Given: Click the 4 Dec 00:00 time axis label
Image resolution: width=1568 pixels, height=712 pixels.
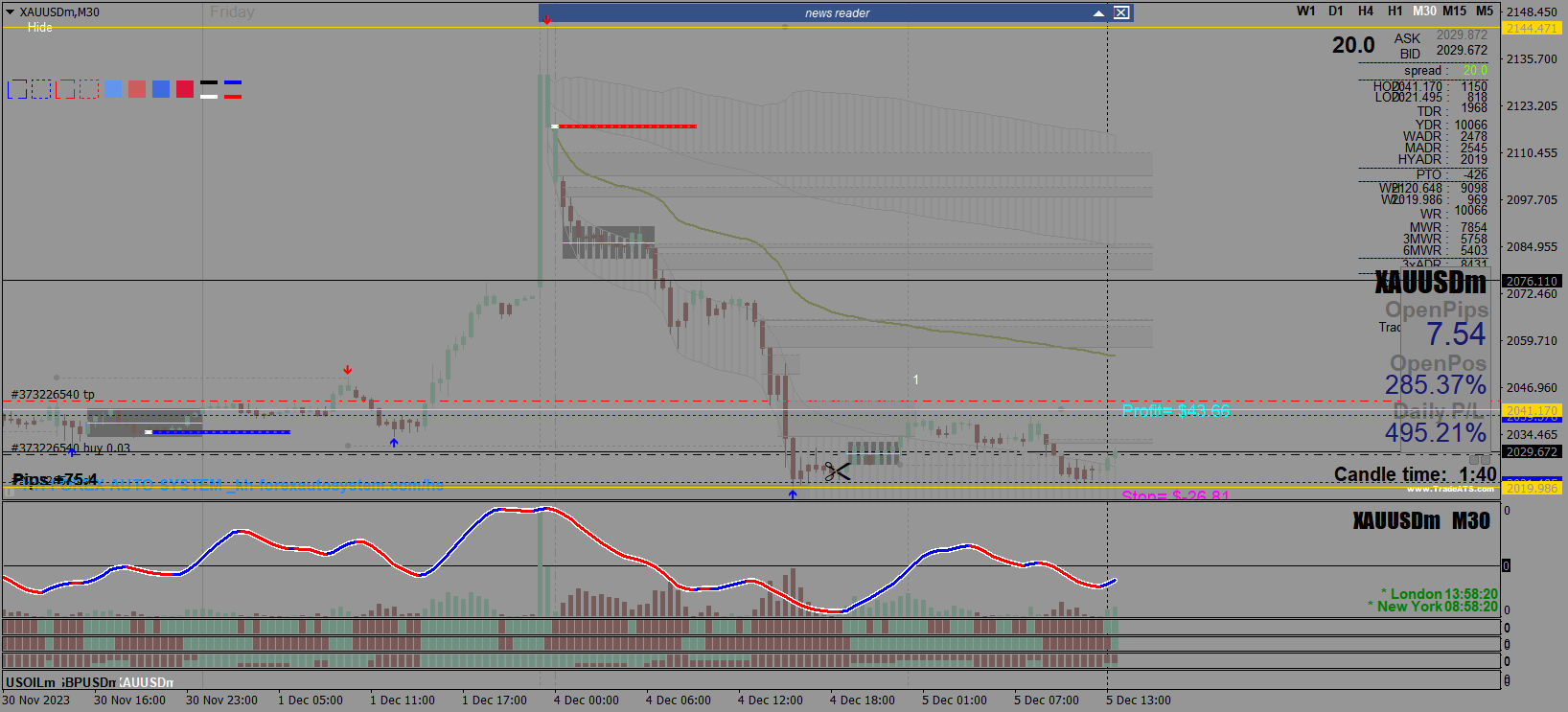Looking at the screenshot, I should pos(587,701).
